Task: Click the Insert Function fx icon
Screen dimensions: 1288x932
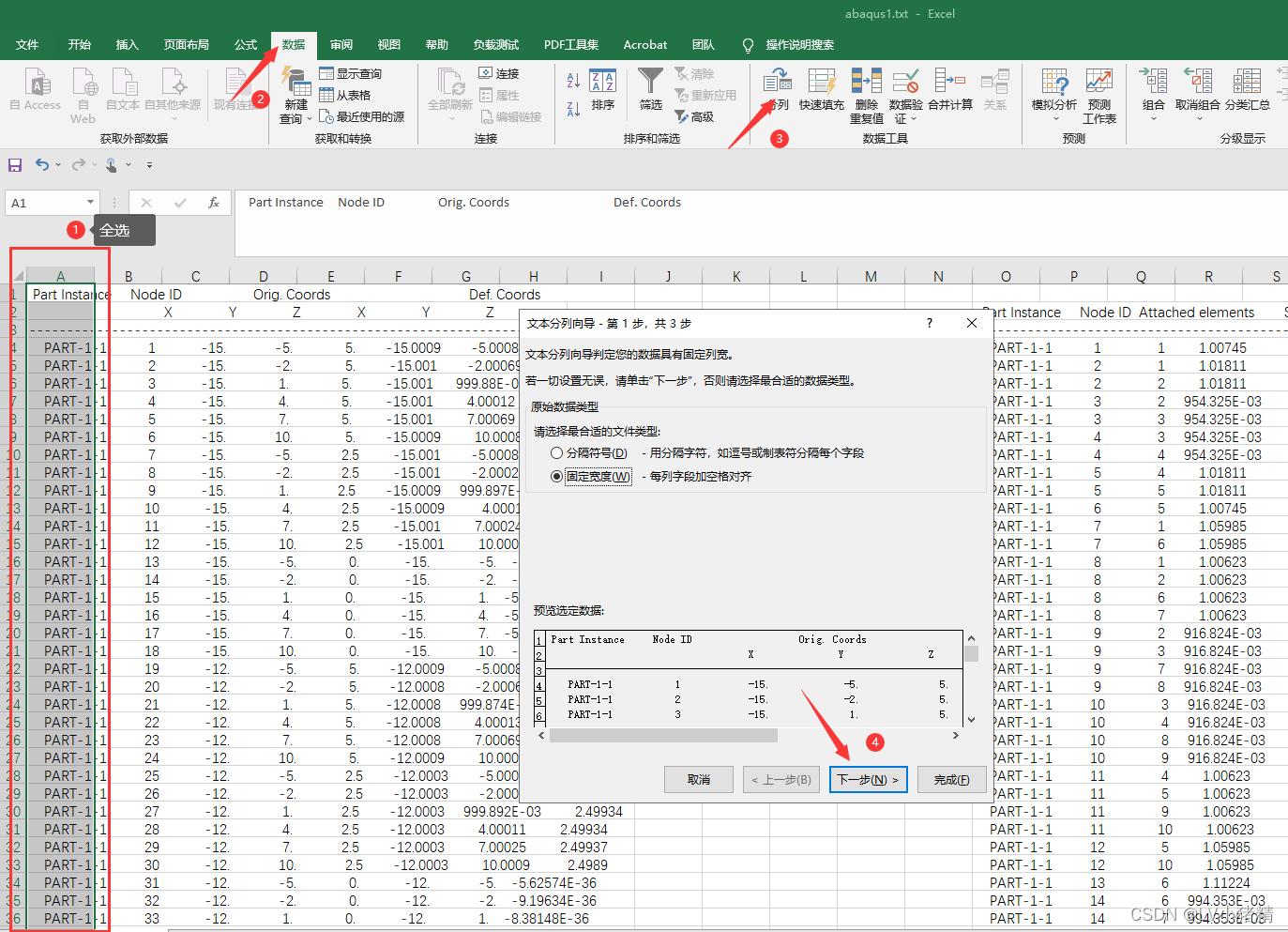Action: point(214,203)
